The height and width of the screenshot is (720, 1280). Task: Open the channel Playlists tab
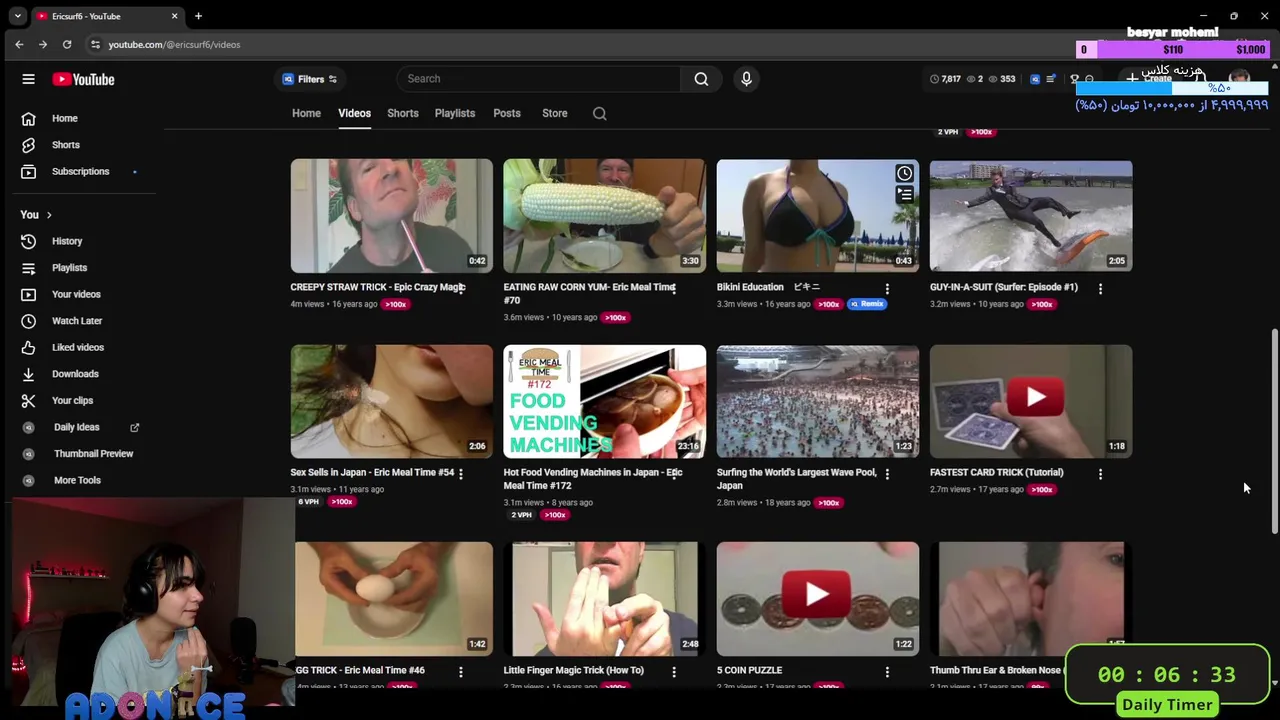tap(455, 113)
